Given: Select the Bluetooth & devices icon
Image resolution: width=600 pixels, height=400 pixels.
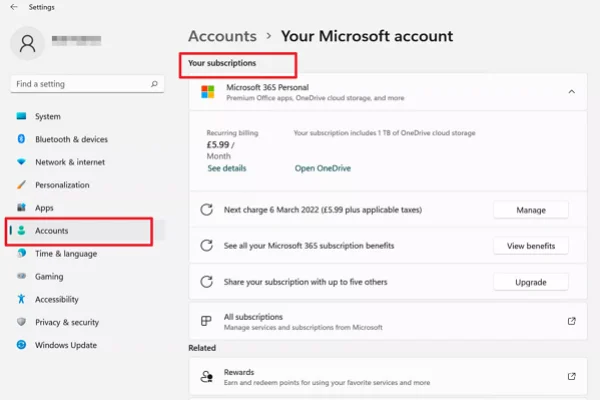Looking at the screenshot, I should pyautogui.click(x=21, y=139).
